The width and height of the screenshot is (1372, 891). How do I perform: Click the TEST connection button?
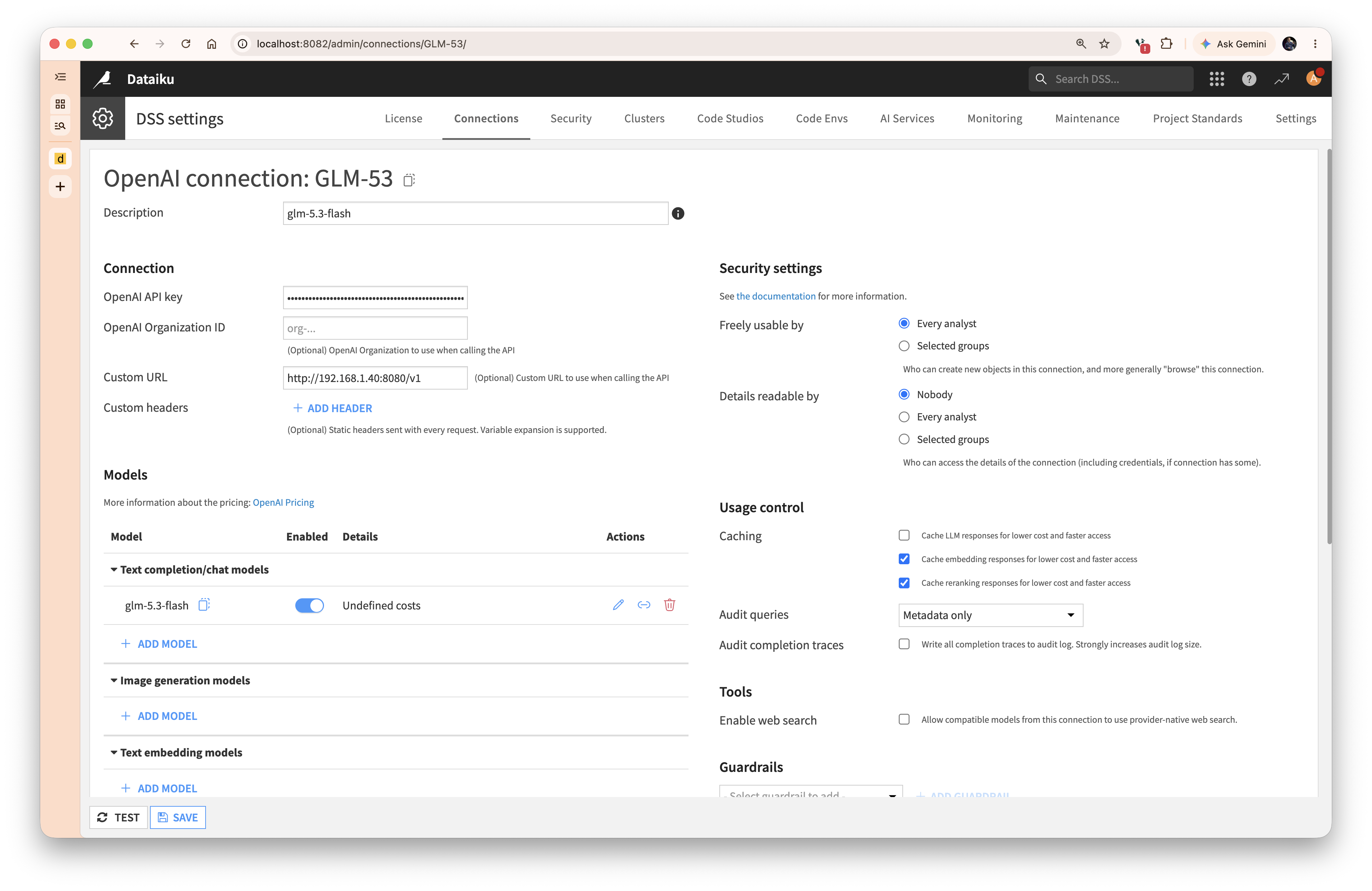[119, 817]
